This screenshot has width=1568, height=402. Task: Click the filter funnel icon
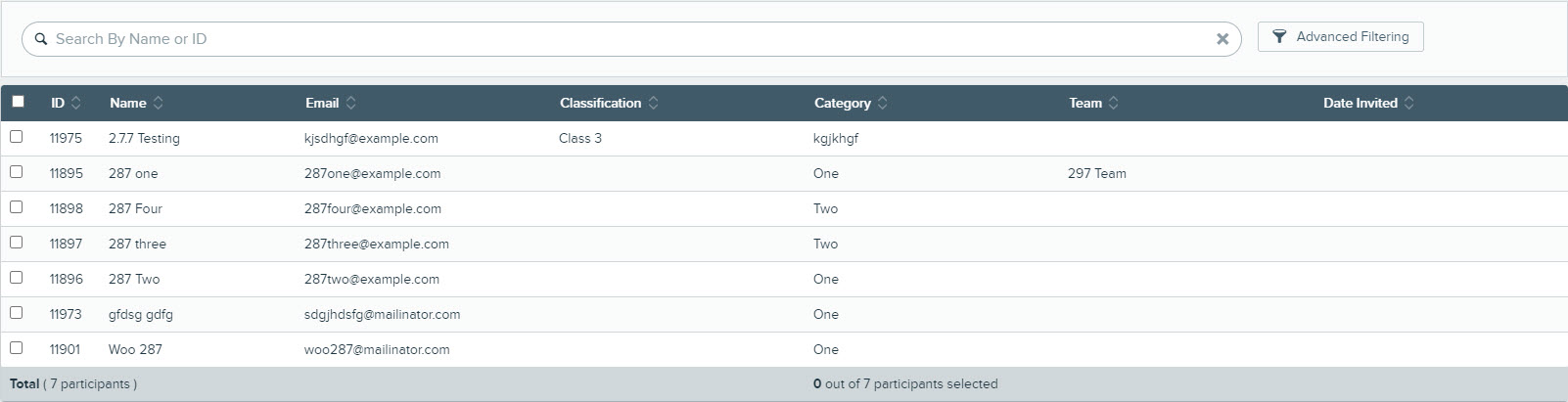(1279, 37)
